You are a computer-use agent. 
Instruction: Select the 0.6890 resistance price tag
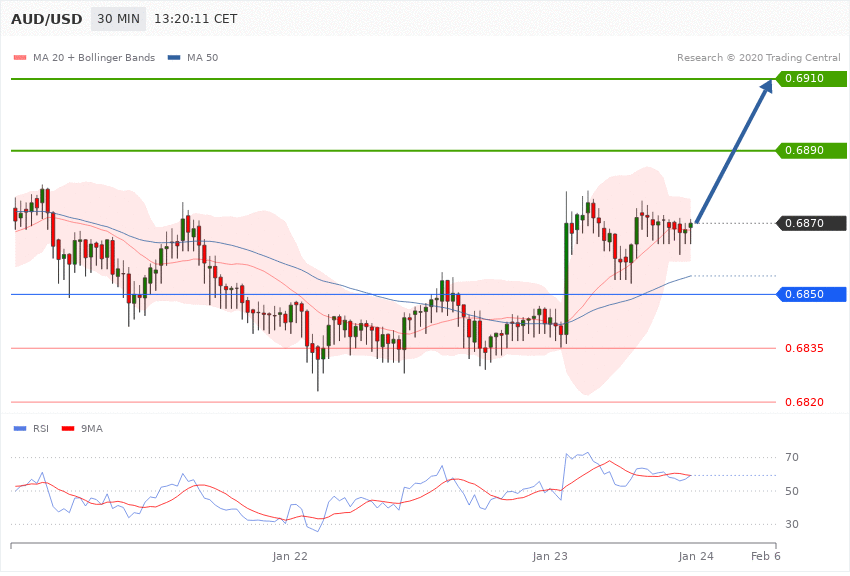click(x=811, y=150)
